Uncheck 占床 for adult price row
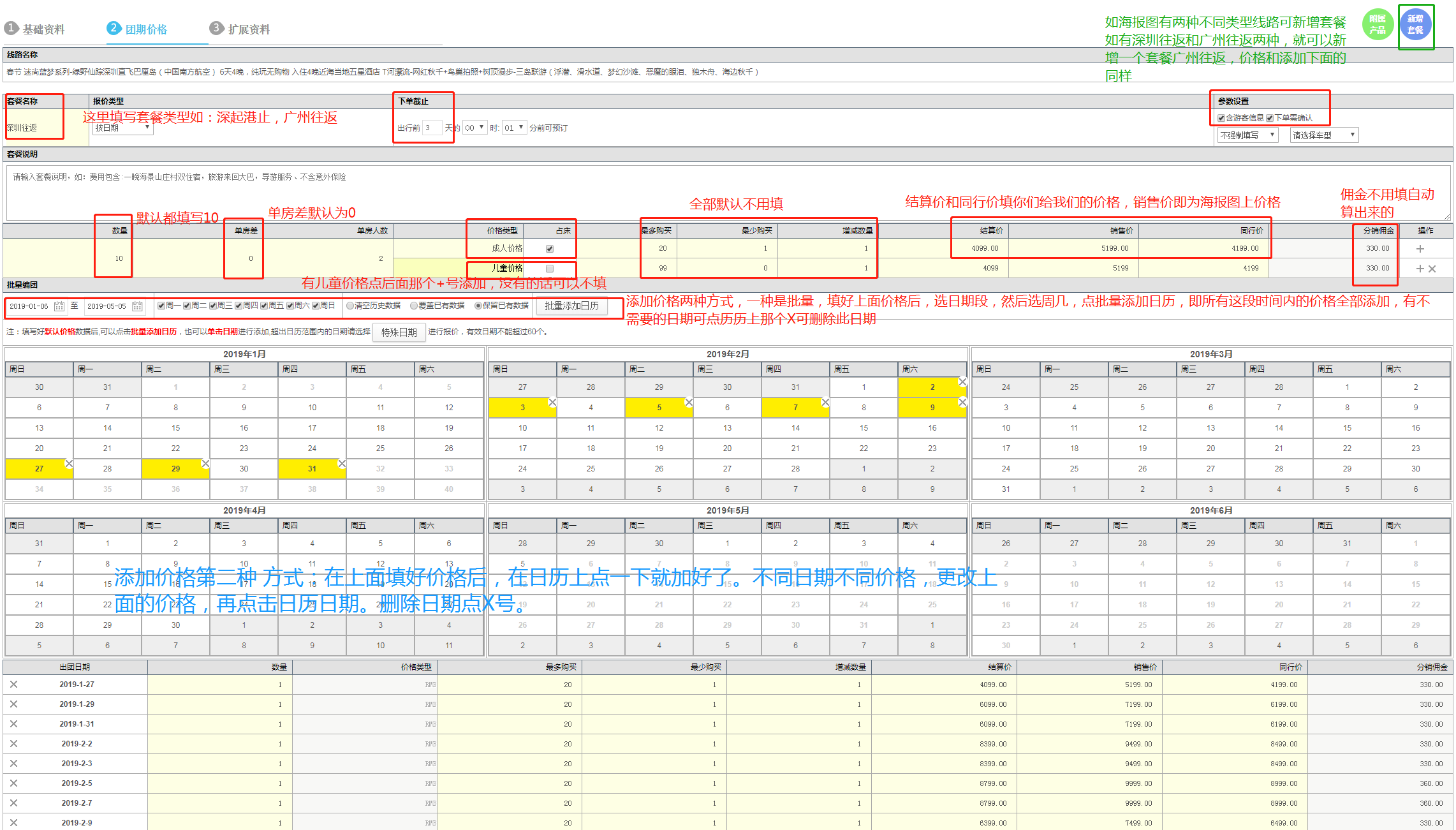The width and height of the screenshot is (1456, 830). (550, 249)
